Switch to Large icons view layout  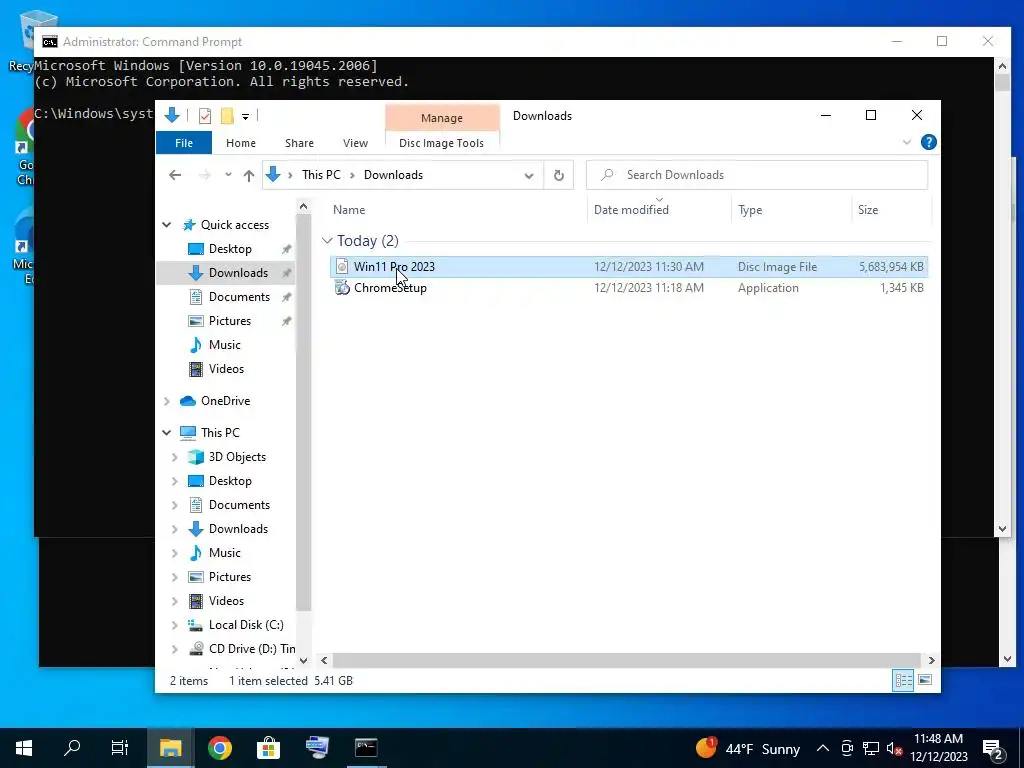click(x=925, y=680)
